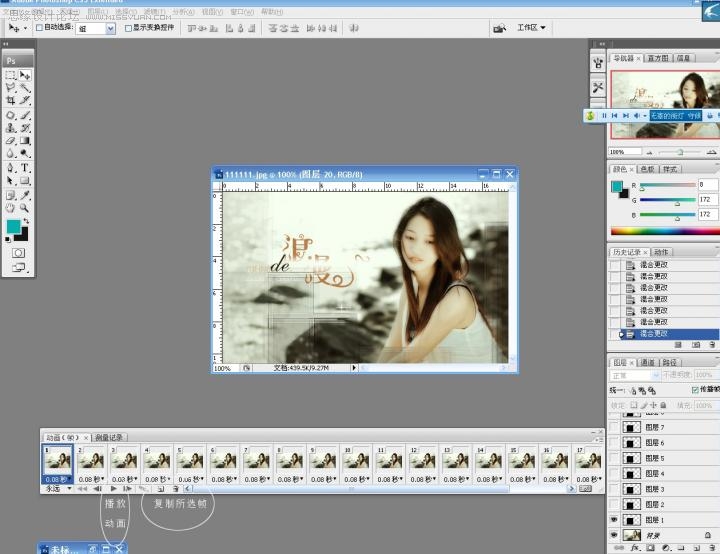This screenshot has height=554, width=720.
Task: Select the Rectangular Marquee tool
Action: [x=11, y=75]
